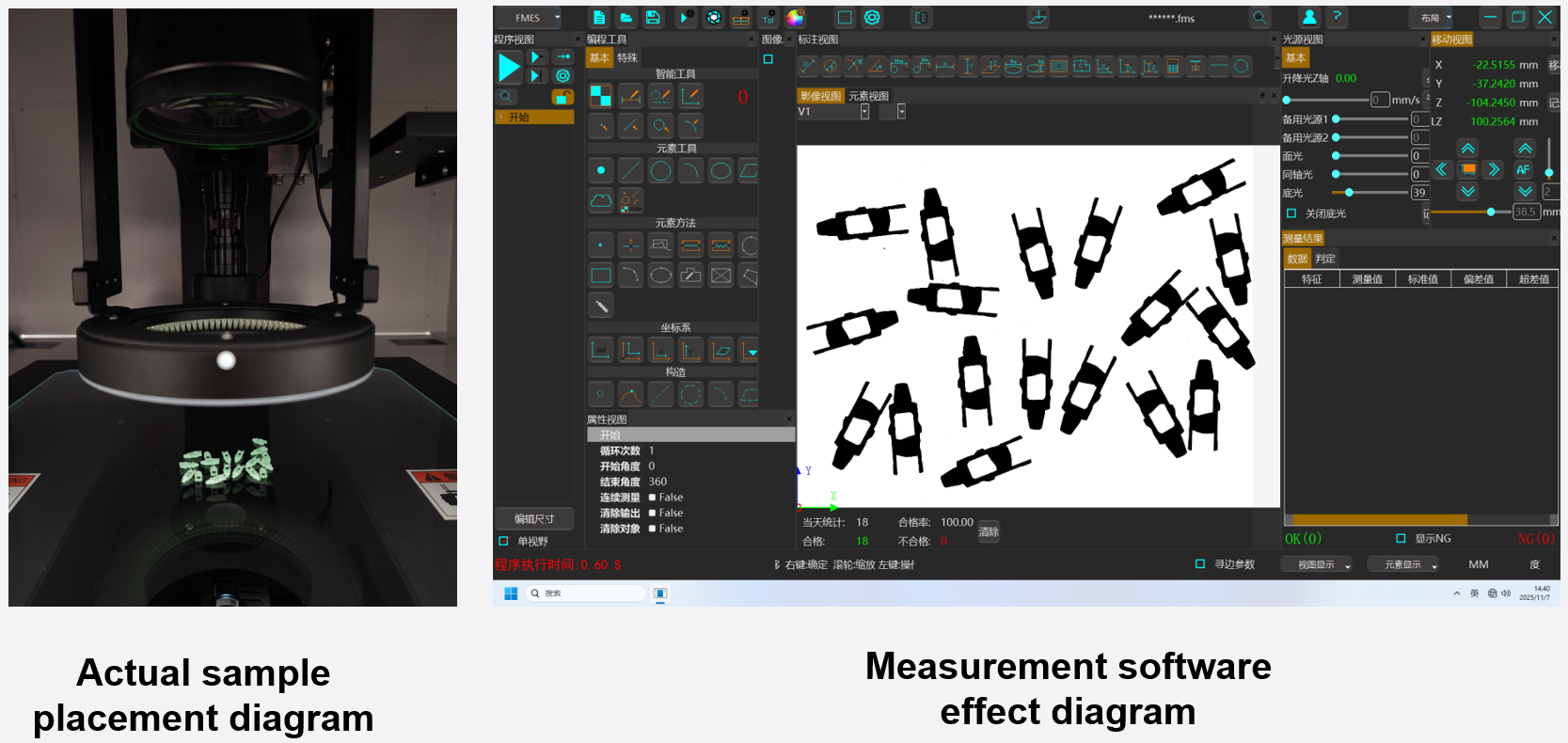Select the point element tool

tap(600, 170)
